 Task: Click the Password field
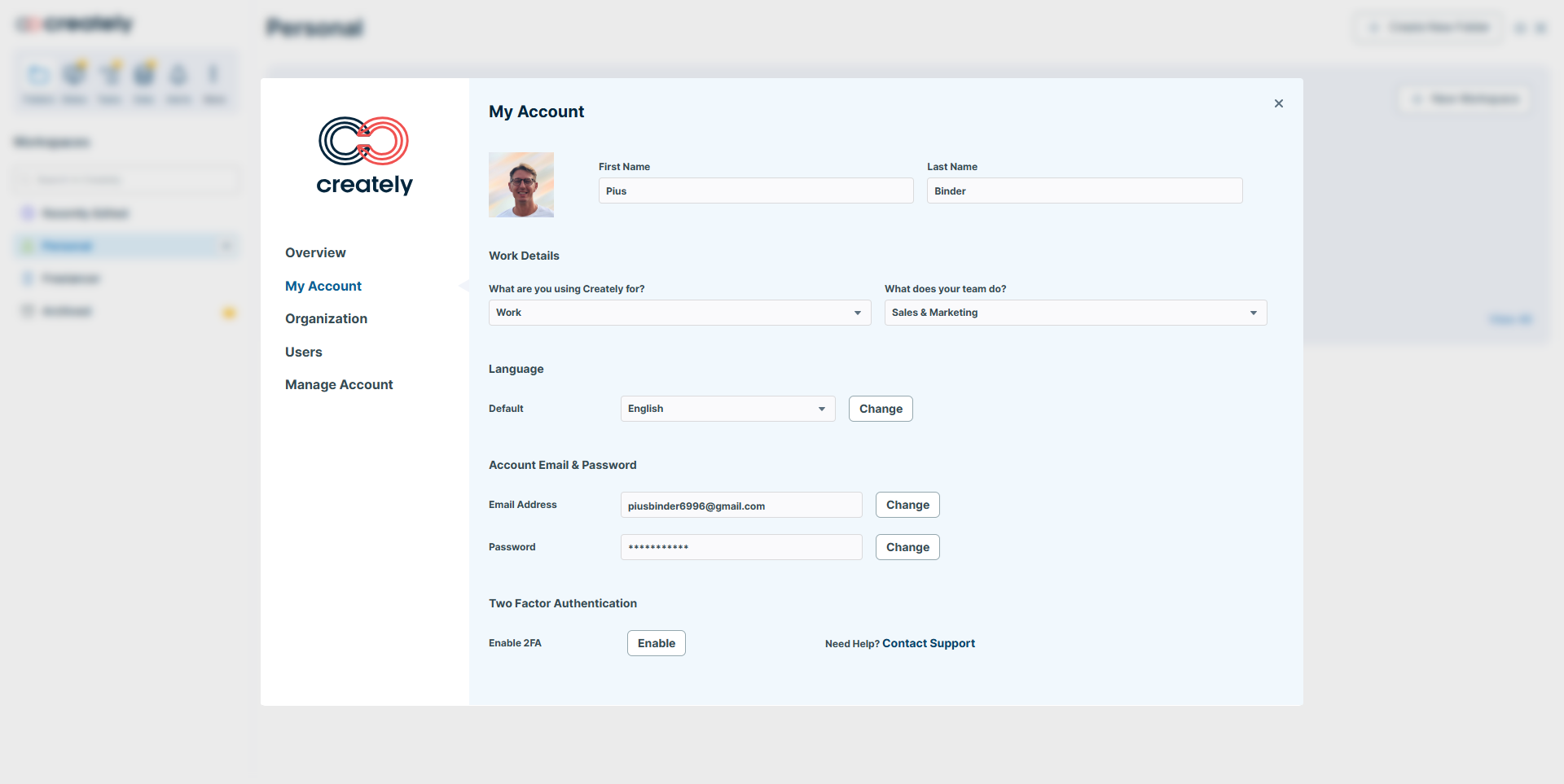(x=740, y=547)
